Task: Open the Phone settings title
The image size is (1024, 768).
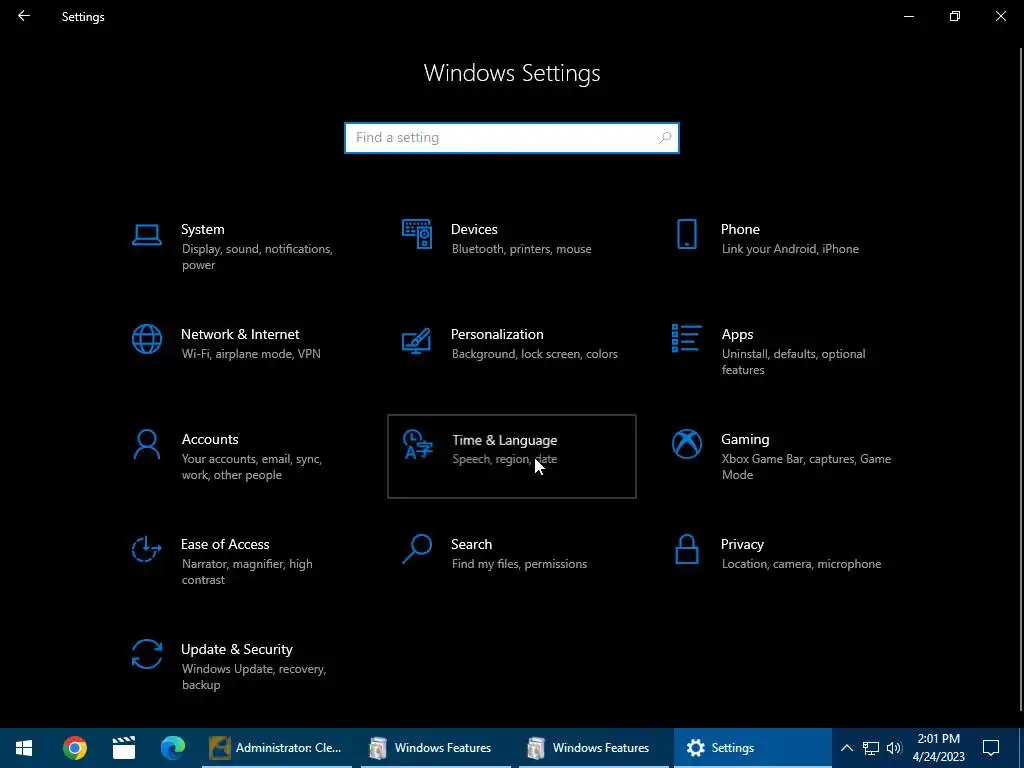Action: click(740, 229)
